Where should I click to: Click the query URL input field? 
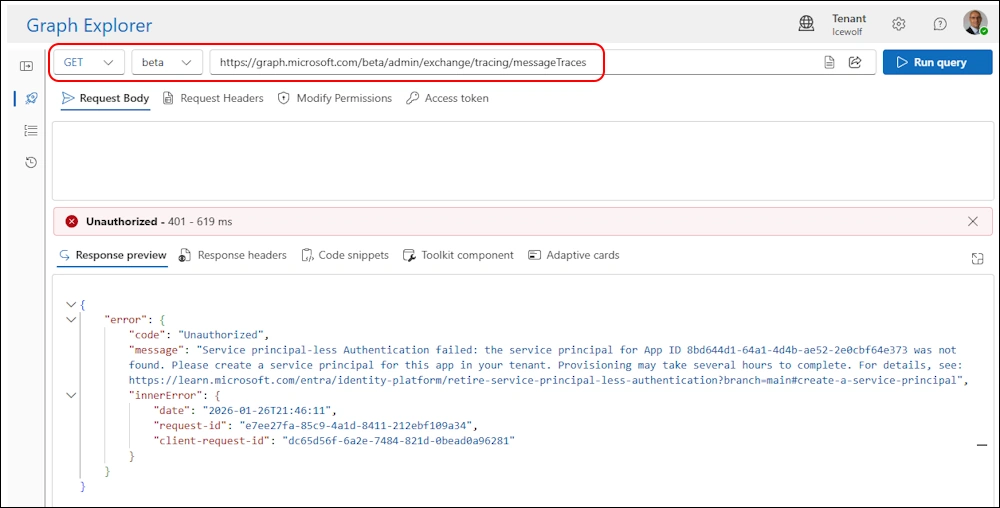(x=510, y=62)
